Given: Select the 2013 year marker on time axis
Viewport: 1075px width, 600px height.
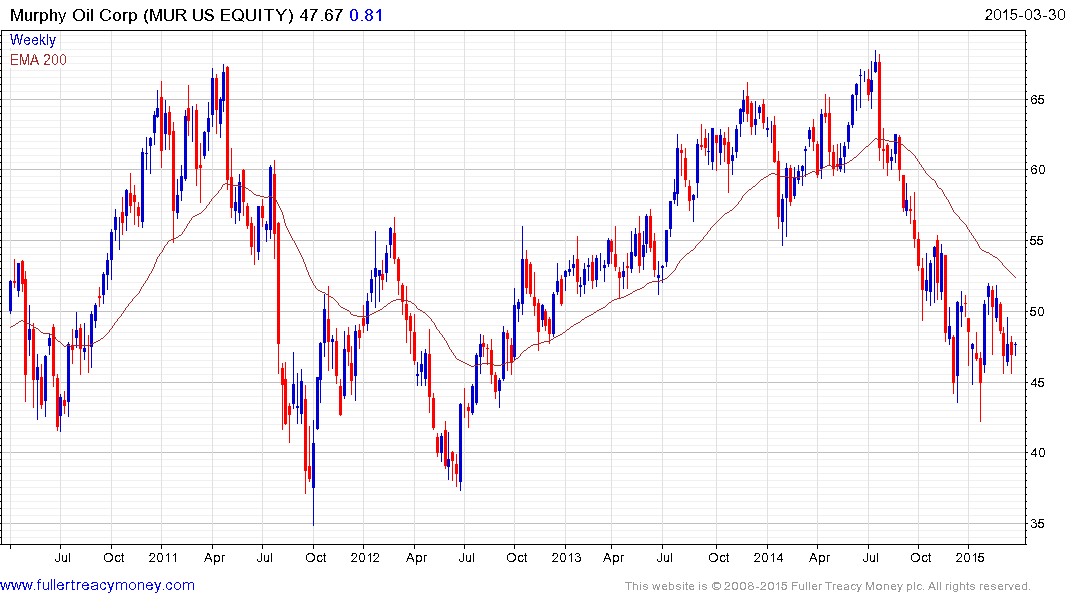Looking at the screenshot, I should 566,556.
